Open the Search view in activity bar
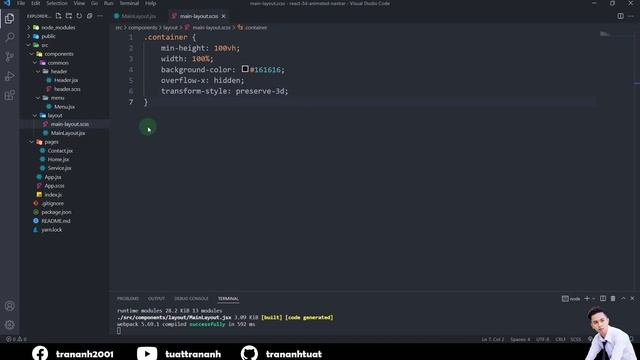Screen dimensions: 640x360 click(9, 38)
